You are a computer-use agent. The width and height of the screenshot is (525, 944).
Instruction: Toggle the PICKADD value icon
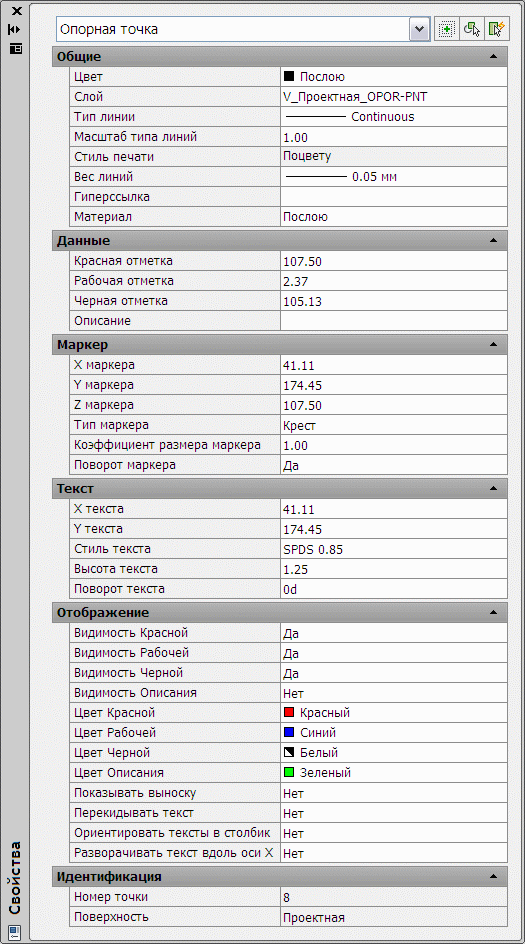point(445,29)
